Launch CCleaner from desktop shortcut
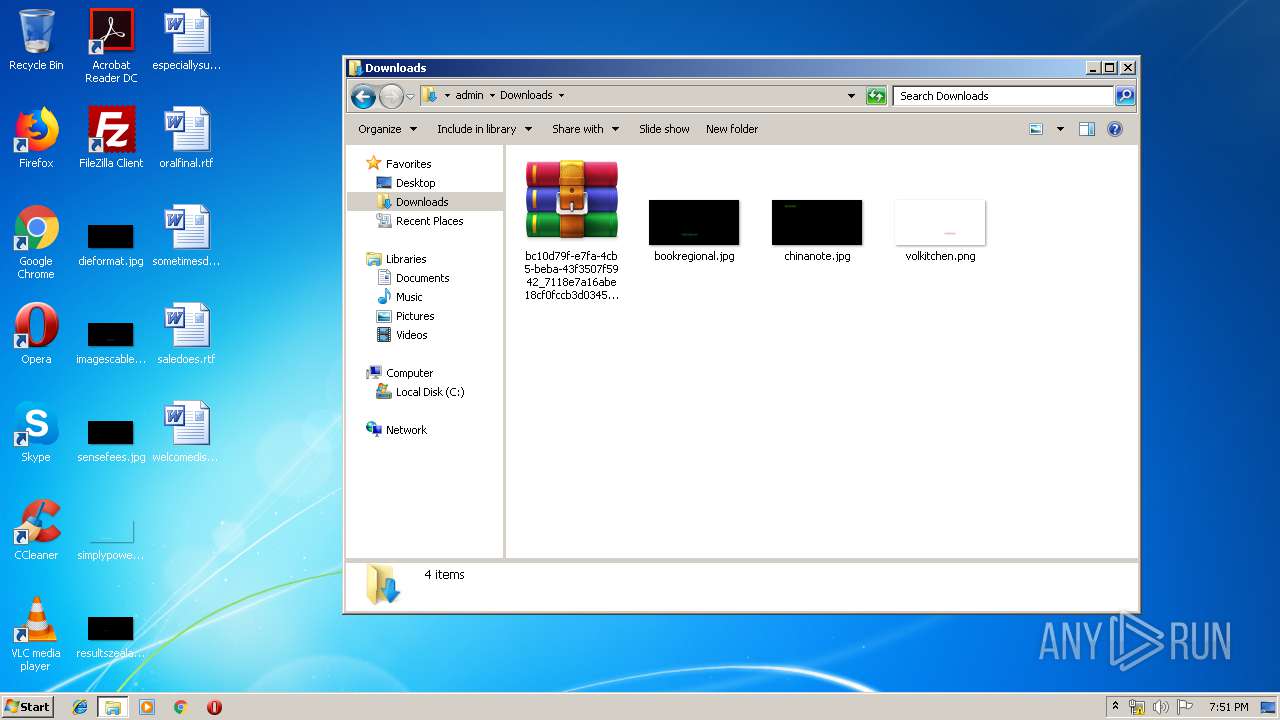The image size is (1280, 720). pos(36,530)
